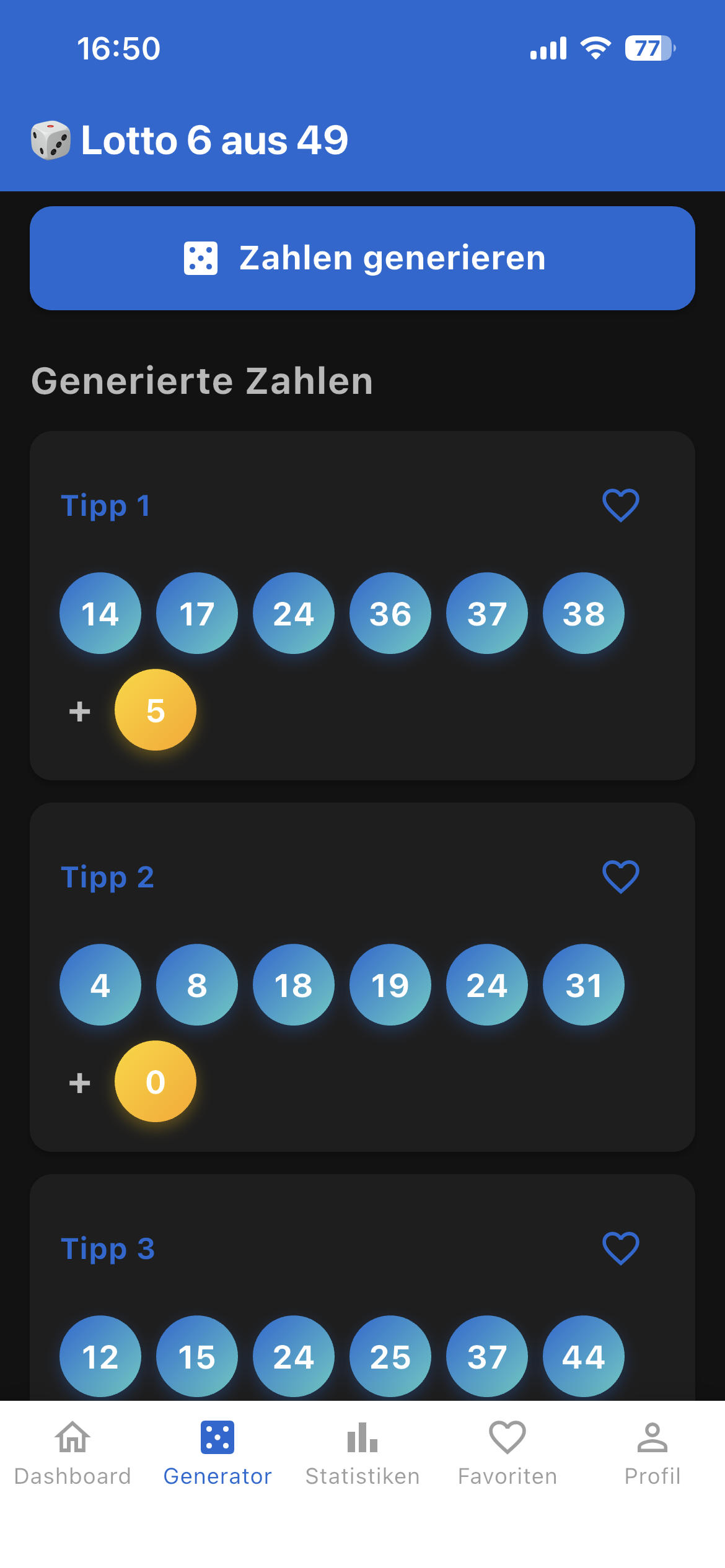This screenshot has height=1568, width=725.
Task: Toggle the heart on Tipp 2
Action: coord(620,877)
